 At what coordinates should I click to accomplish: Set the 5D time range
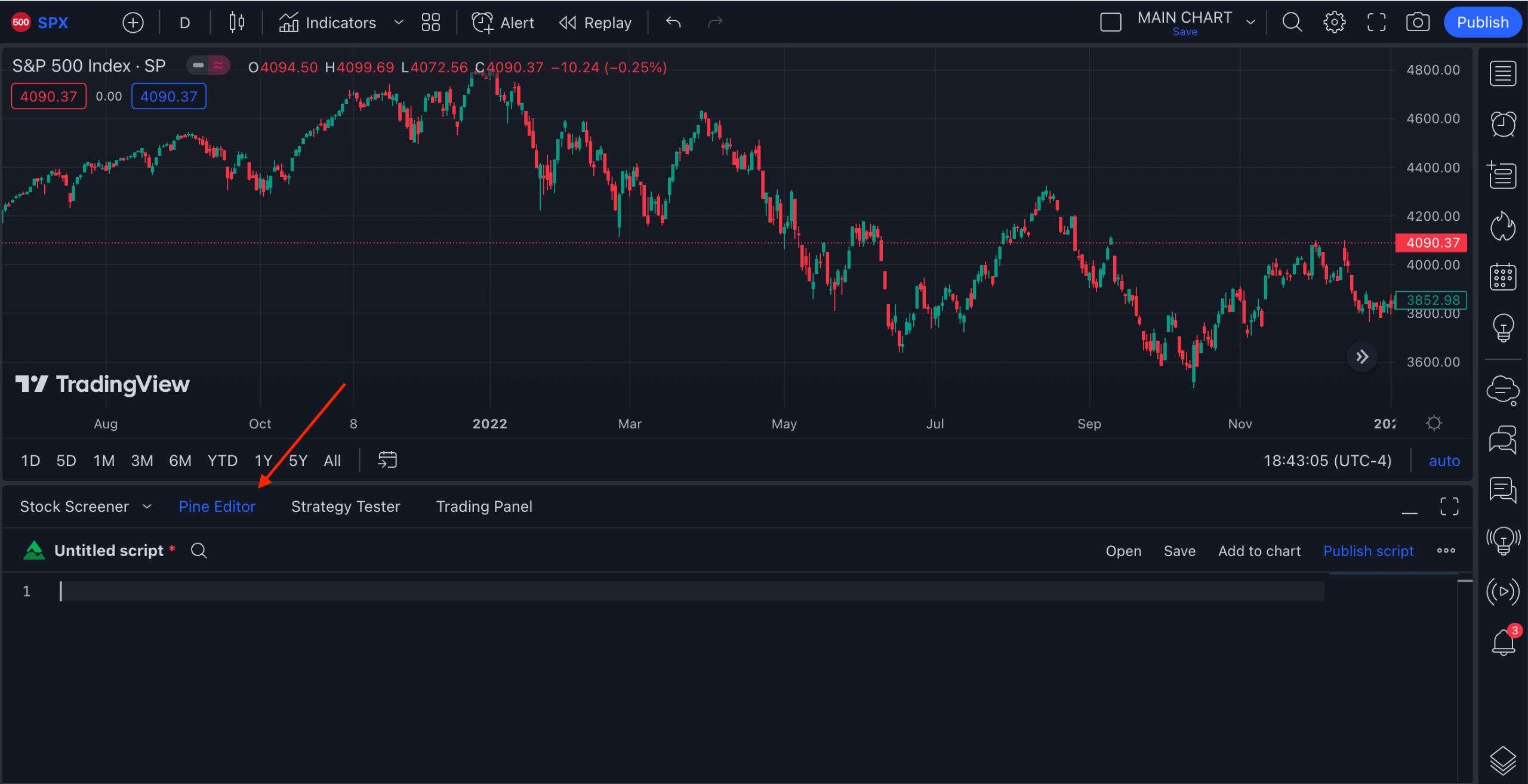(66, 461)
